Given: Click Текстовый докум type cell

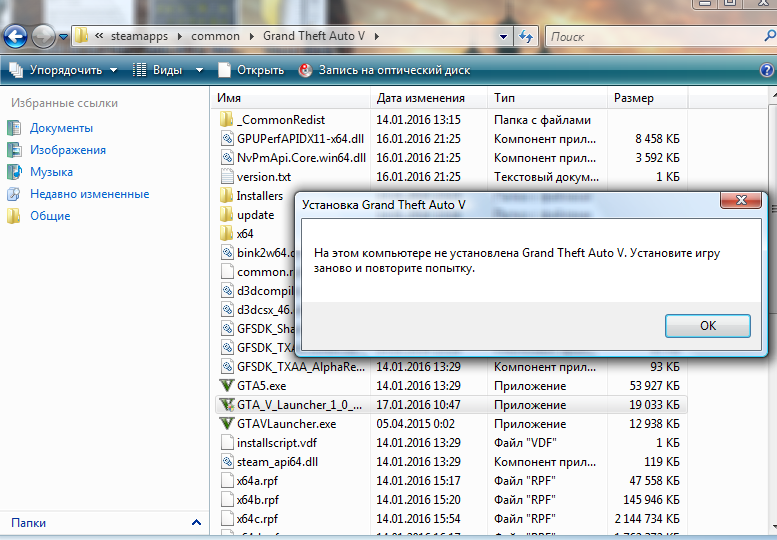Looking at the screenshot, I should tap(546, 177).
